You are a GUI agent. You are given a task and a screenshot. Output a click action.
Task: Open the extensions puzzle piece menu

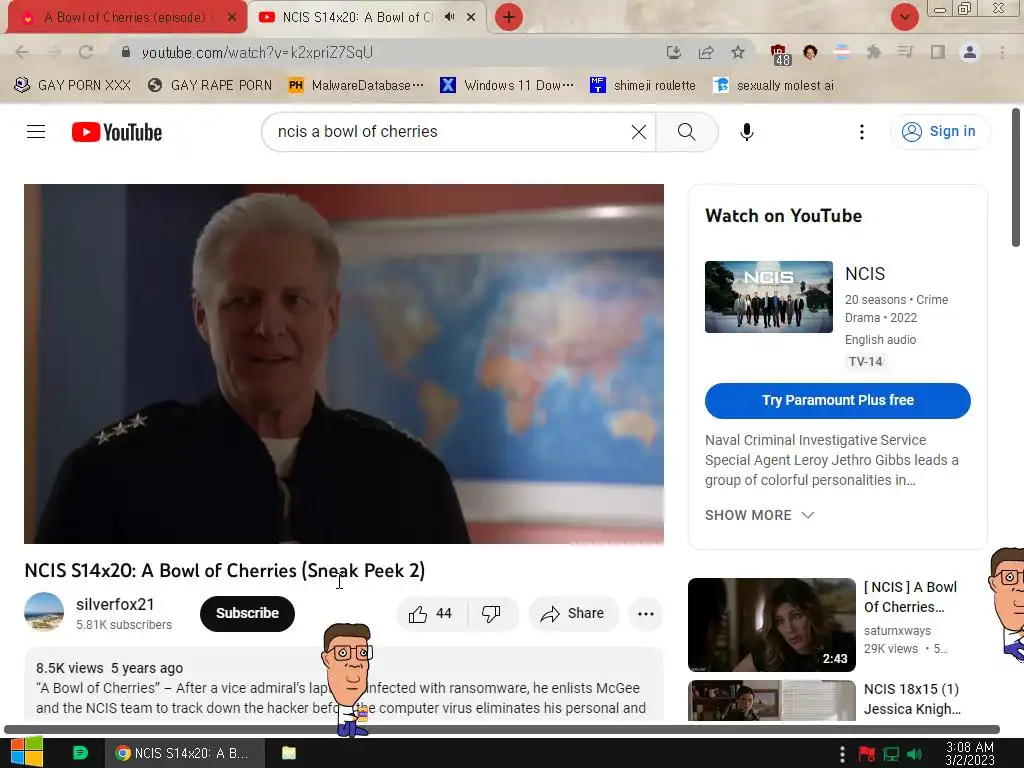(873, 52)
